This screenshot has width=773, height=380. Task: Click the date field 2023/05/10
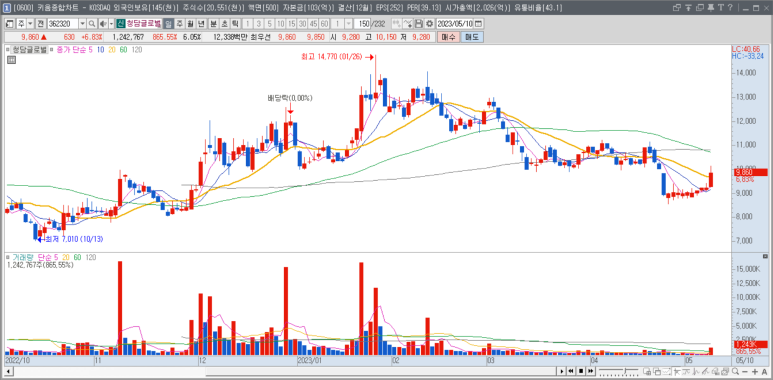pyautogui.click(x=454, y=24)
